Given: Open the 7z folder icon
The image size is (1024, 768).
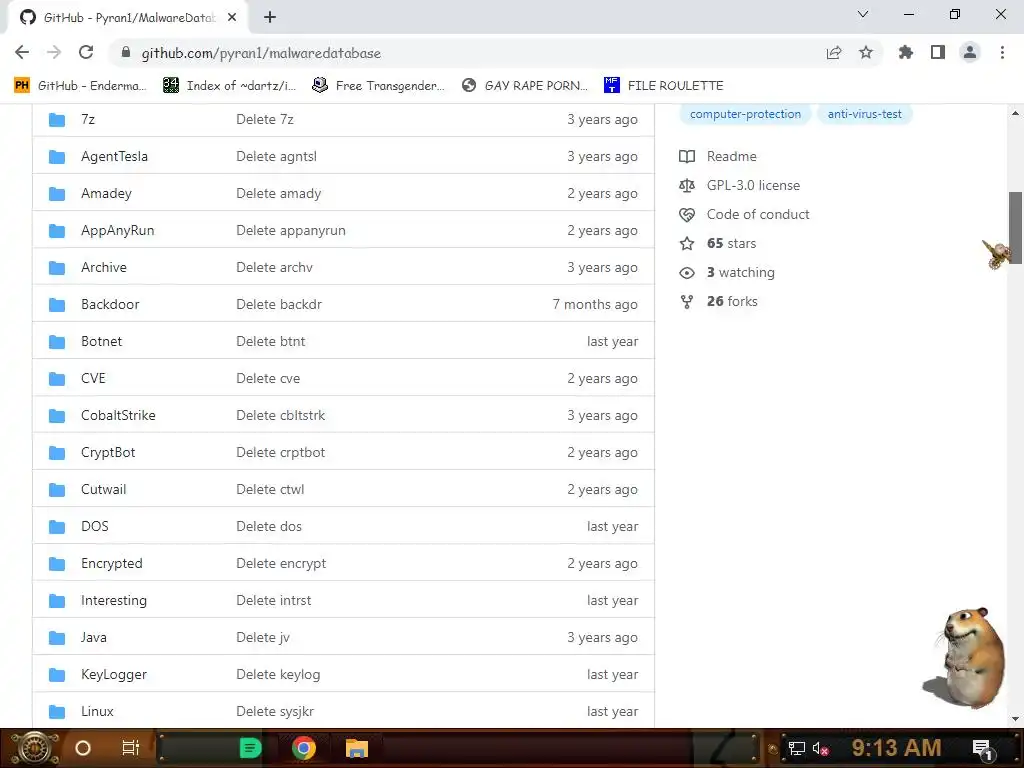Looking at the screenshot, I should click(x=57, y=120).
